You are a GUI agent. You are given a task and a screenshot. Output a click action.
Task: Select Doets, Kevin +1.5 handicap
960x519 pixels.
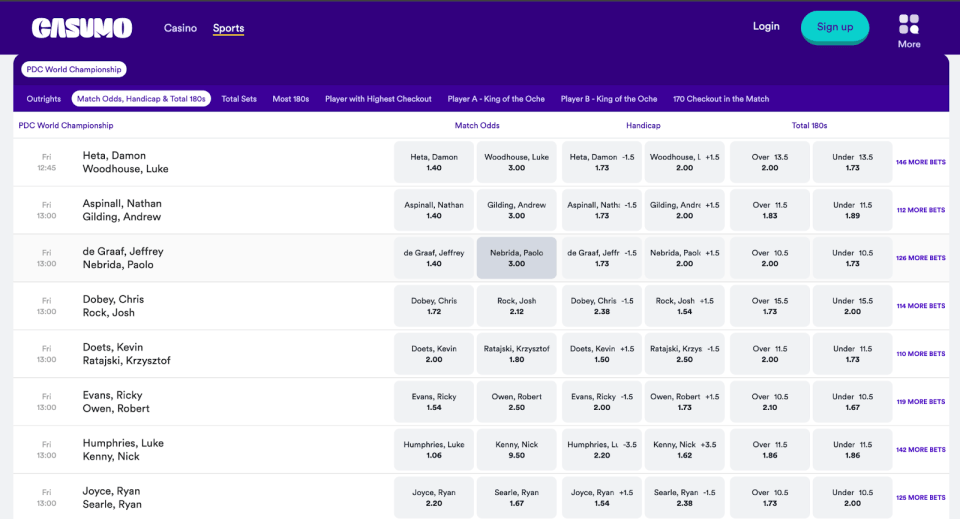tap(602, 354)
